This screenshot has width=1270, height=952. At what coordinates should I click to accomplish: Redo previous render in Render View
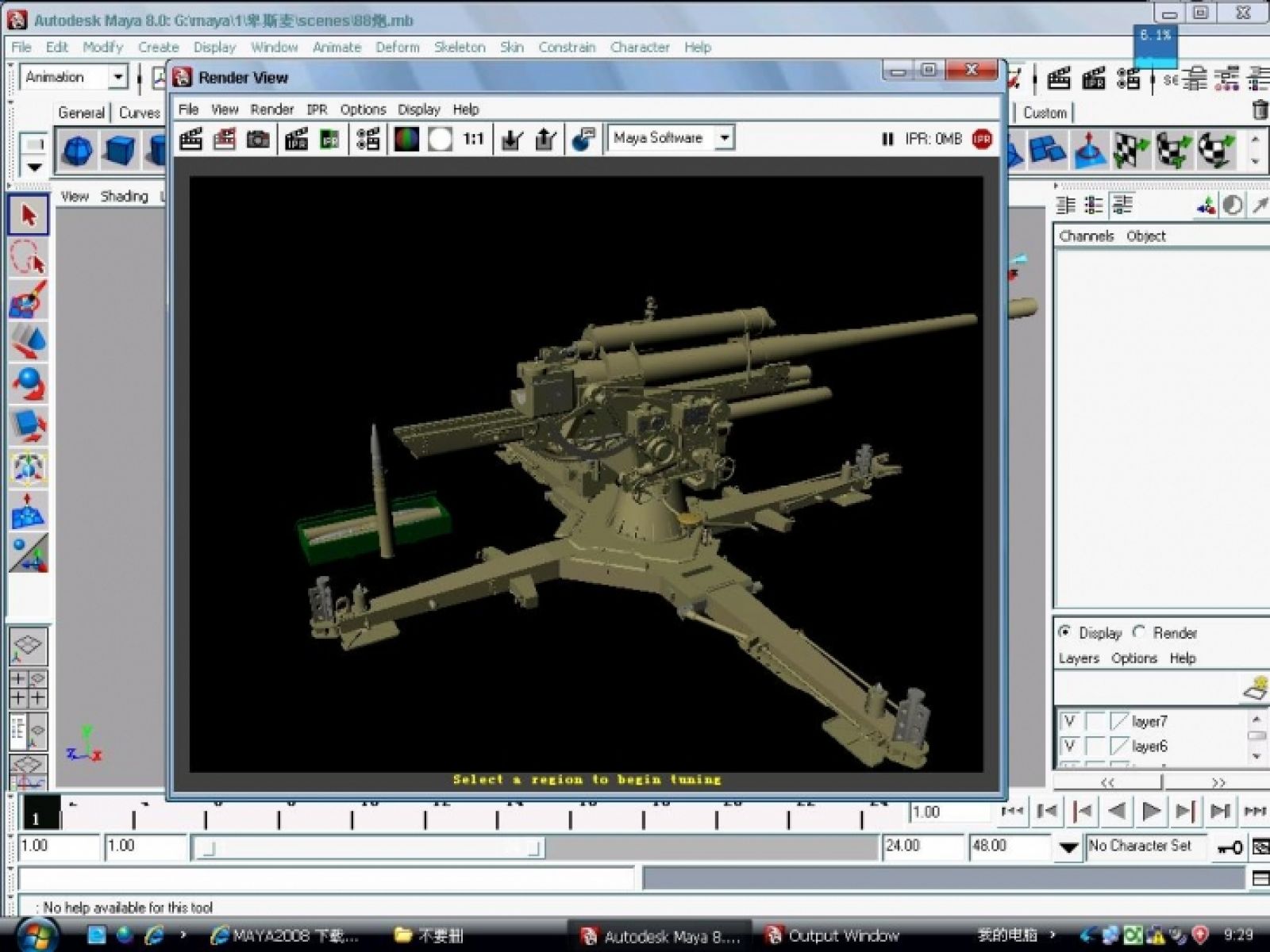tap(190, 140)
